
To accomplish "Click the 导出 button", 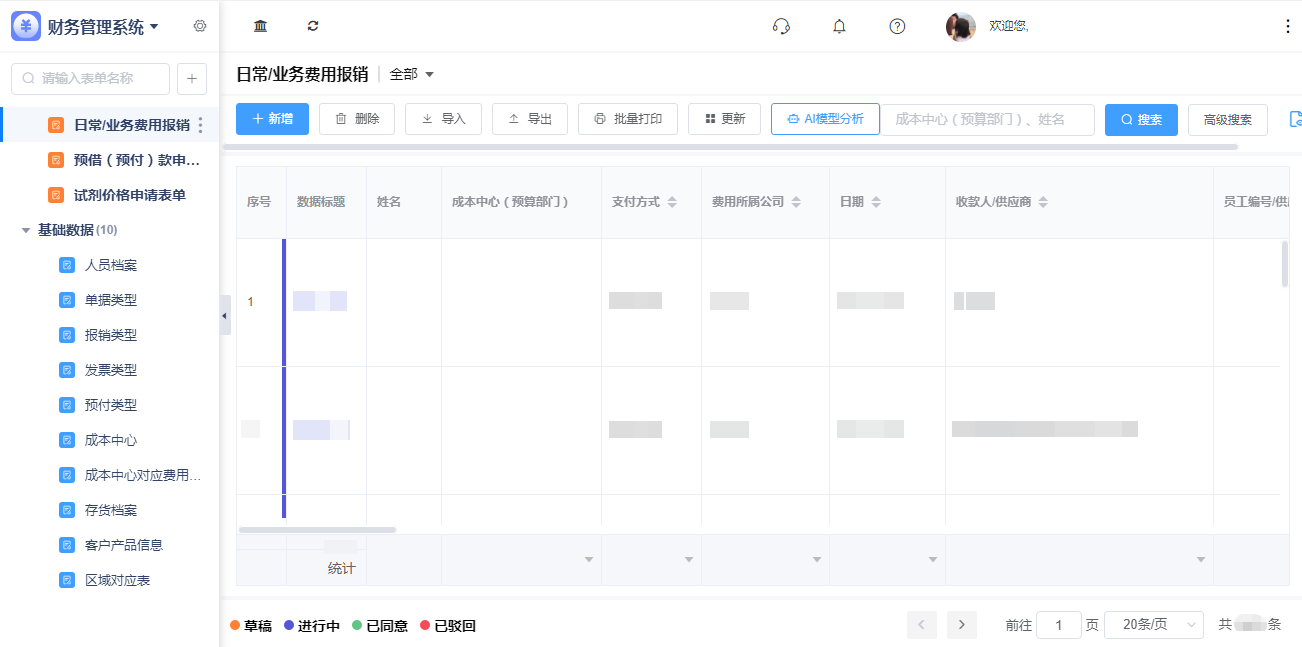I will pos(530,119).
